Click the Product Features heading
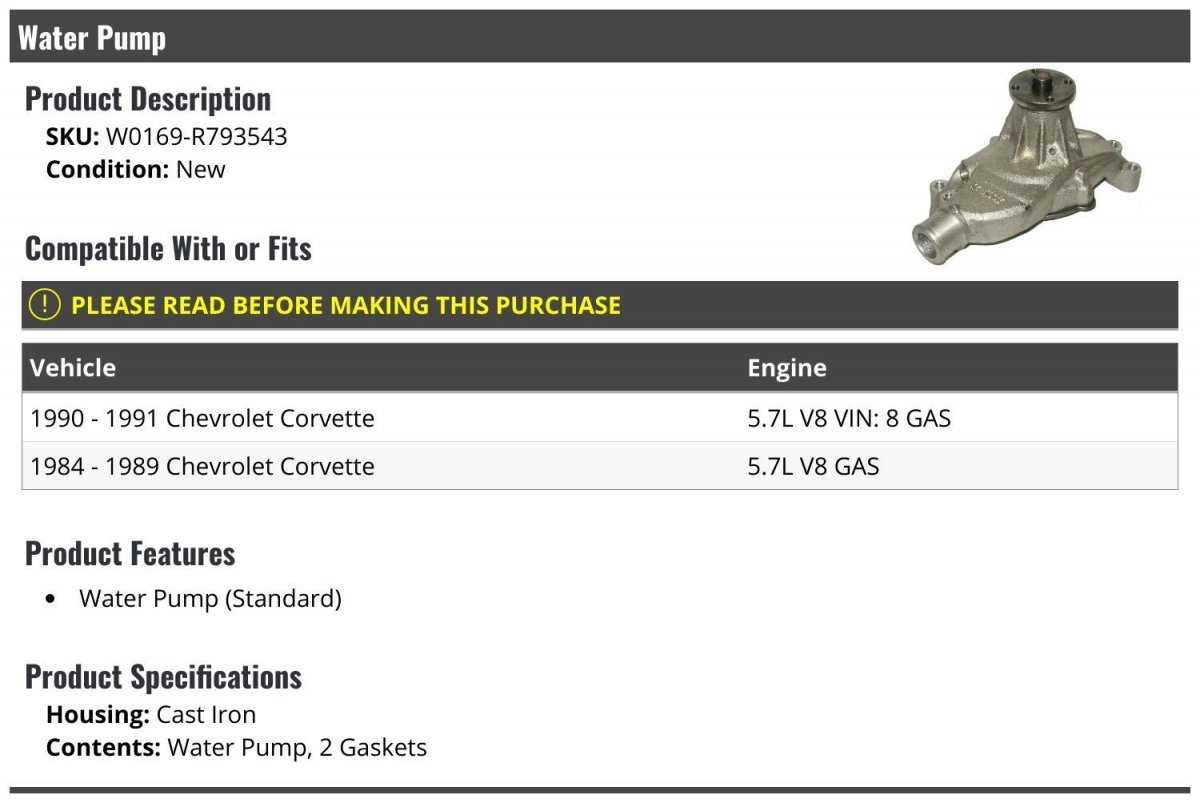This screenshot has width=1200, height=803. pos(130,553)
